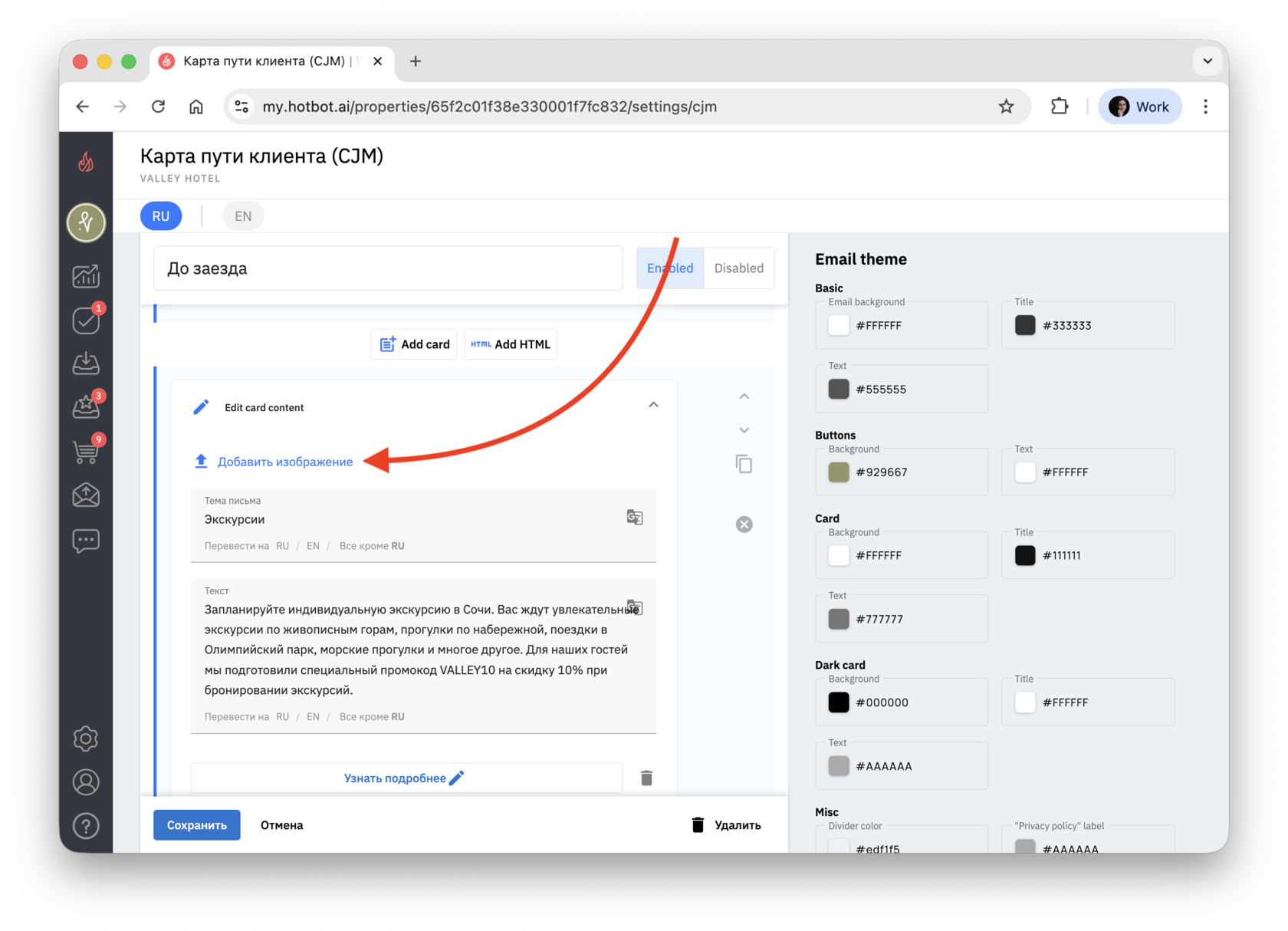Switch to the EN language tab
This screenshot has height=931, width=1288.
pos(243,216)
